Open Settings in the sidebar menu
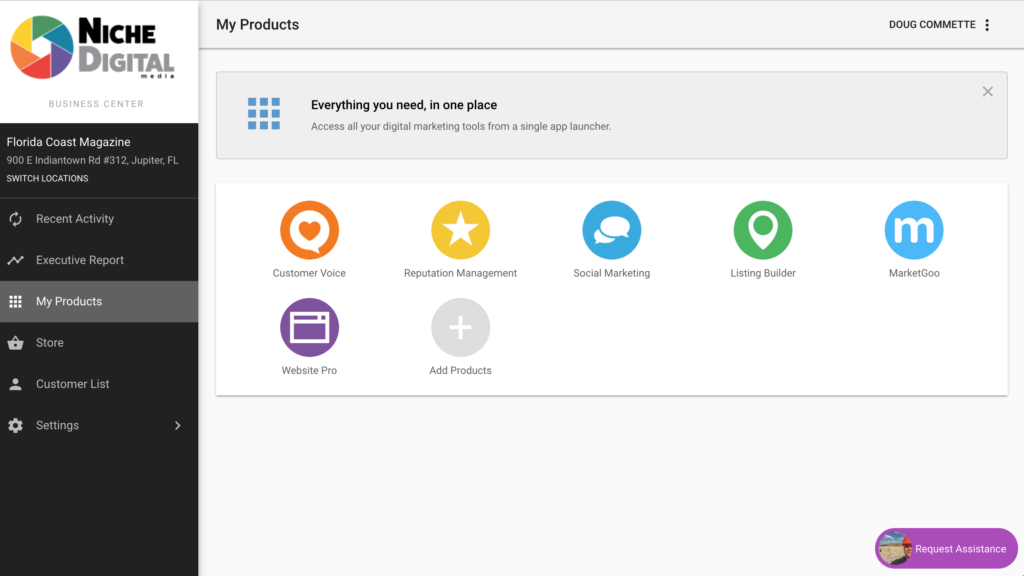 [99, 425]
